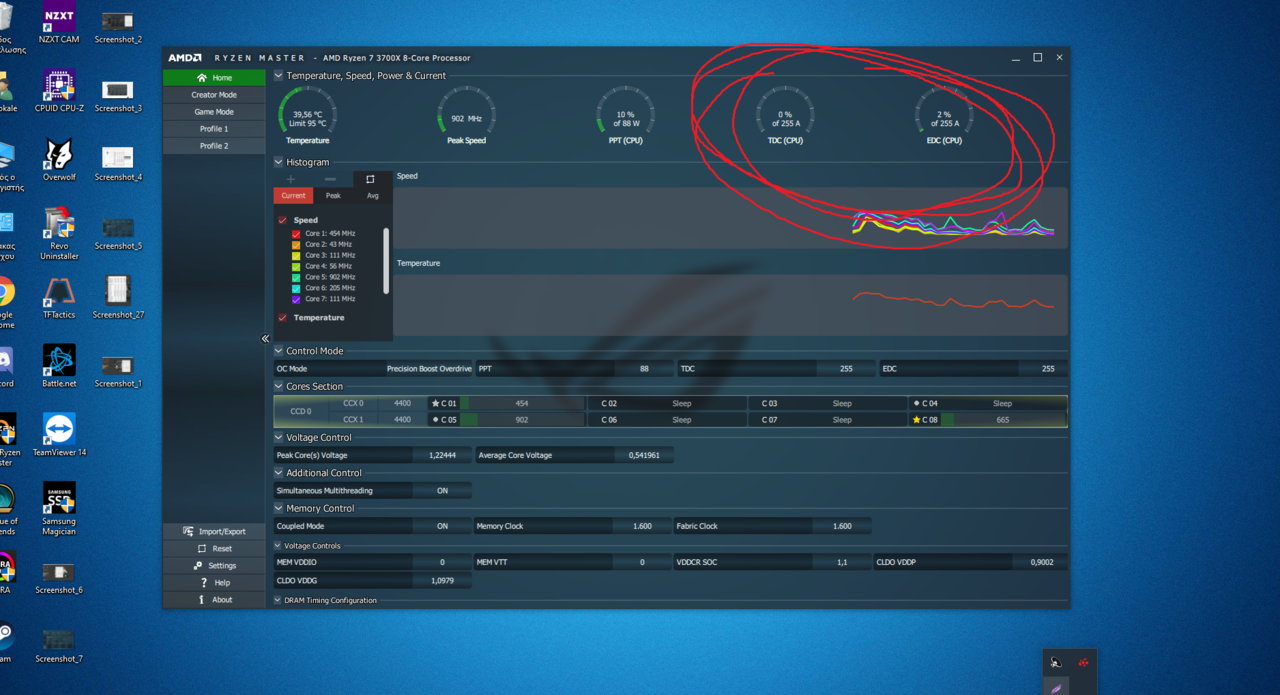Image resolution: width=1280 pixels, height=695 pixels.
Task: Select the Battle.net desktop icon
Action: tap(59, 366)
